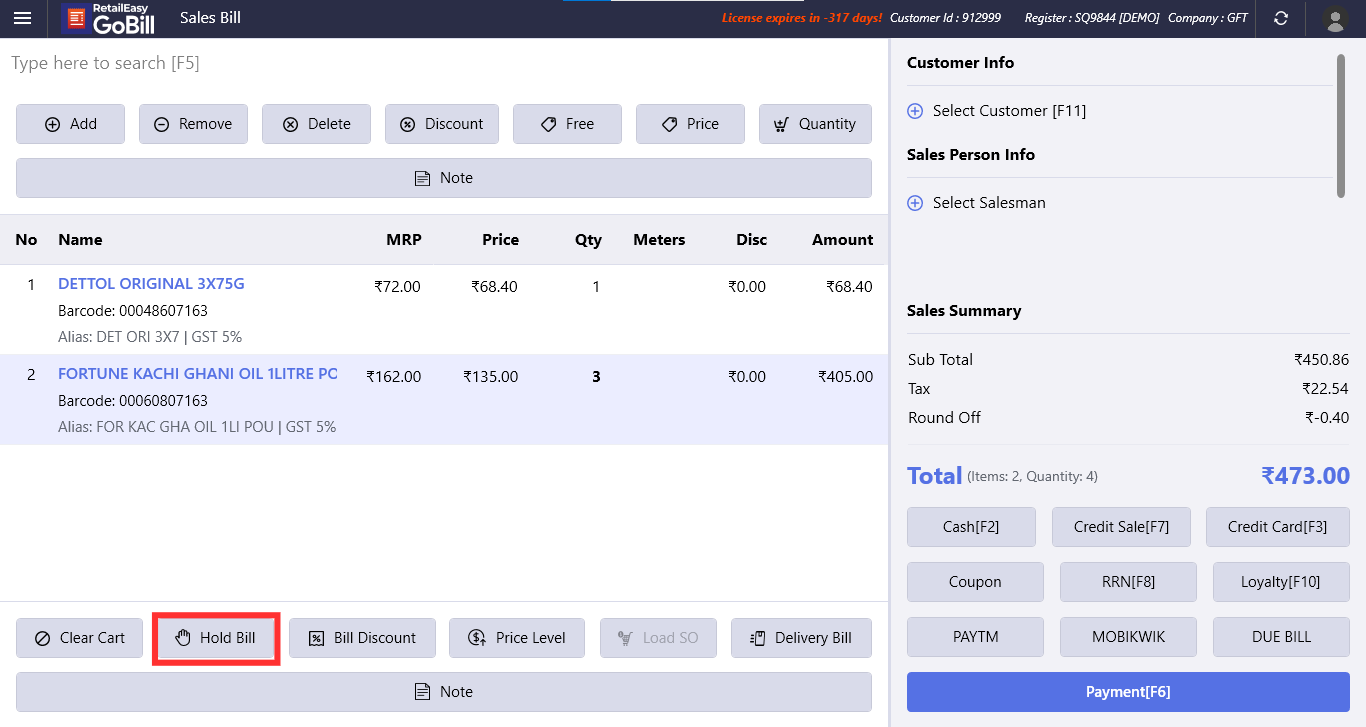Click the Delivery Bill button

(x=801, y=638)
